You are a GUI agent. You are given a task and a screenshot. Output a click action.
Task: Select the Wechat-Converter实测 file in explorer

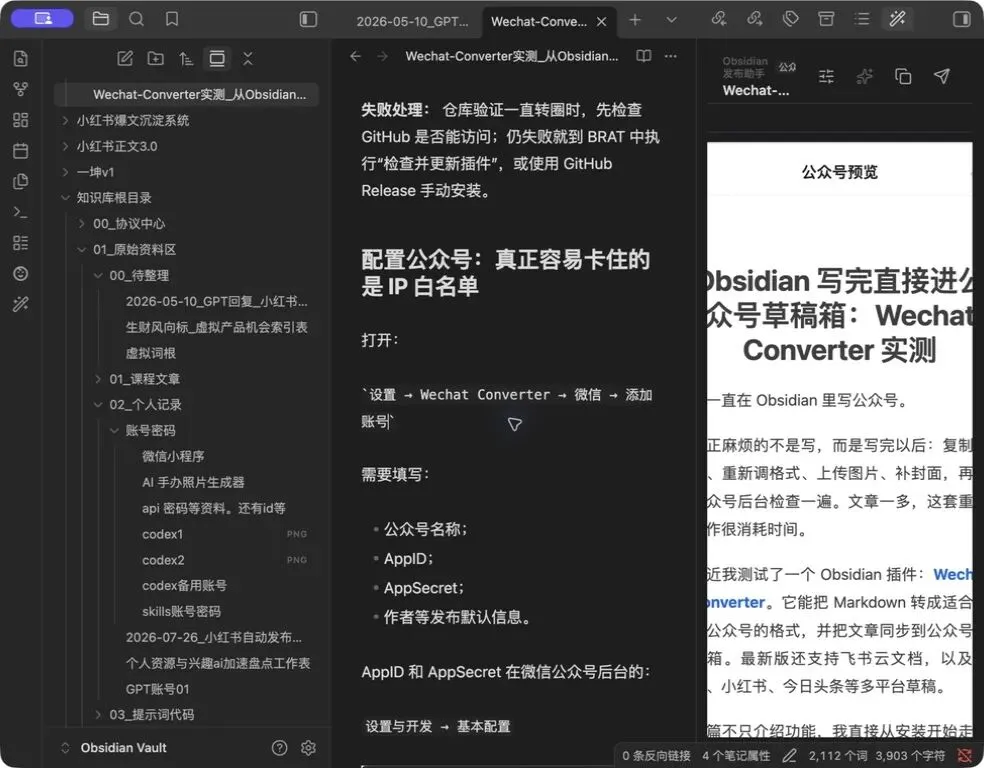(x=186, y=94)
